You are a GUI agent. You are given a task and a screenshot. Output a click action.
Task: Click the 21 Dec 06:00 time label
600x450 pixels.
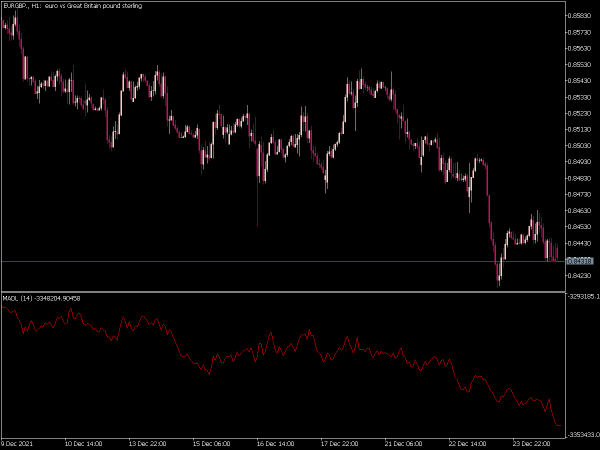click(403, 444)
